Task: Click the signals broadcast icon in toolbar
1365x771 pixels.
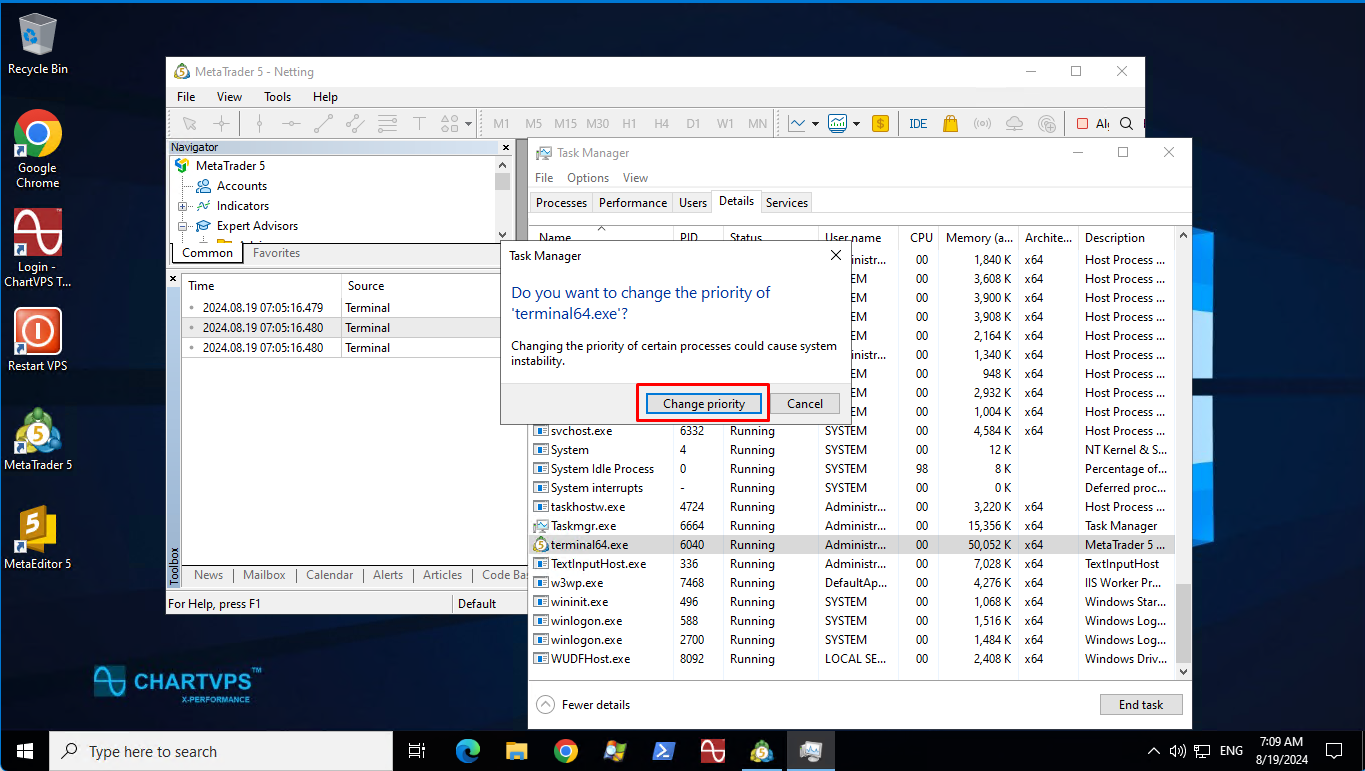Action: 982,124
